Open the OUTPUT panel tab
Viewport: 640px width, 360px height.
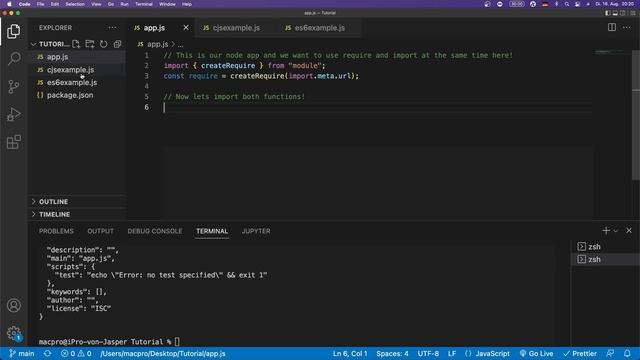click(x=100, y=231)
